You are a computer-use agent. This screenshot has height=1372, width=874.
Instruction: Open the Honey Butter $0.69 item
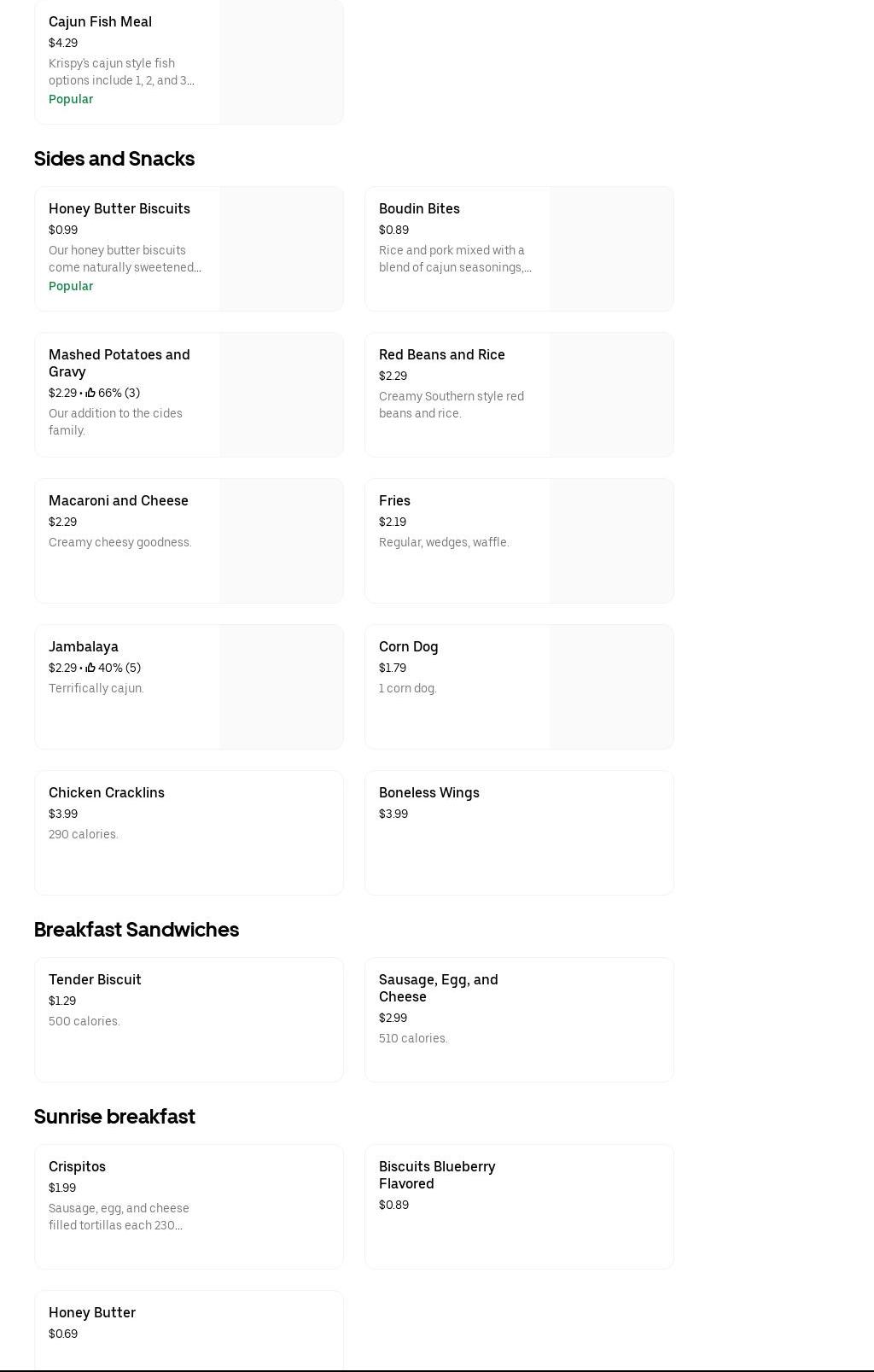pos(92,1313)
